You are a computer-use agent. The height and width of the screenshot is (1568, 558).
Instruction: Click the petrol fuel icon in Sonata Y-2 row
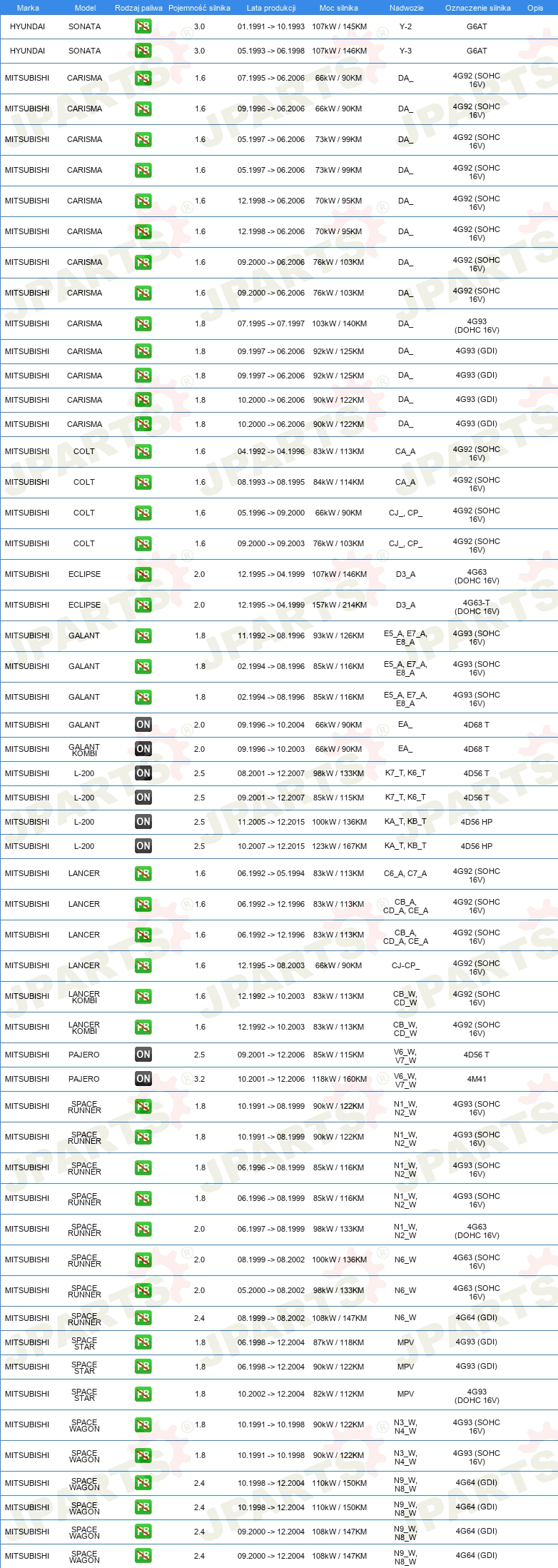[x=143, y=26]
